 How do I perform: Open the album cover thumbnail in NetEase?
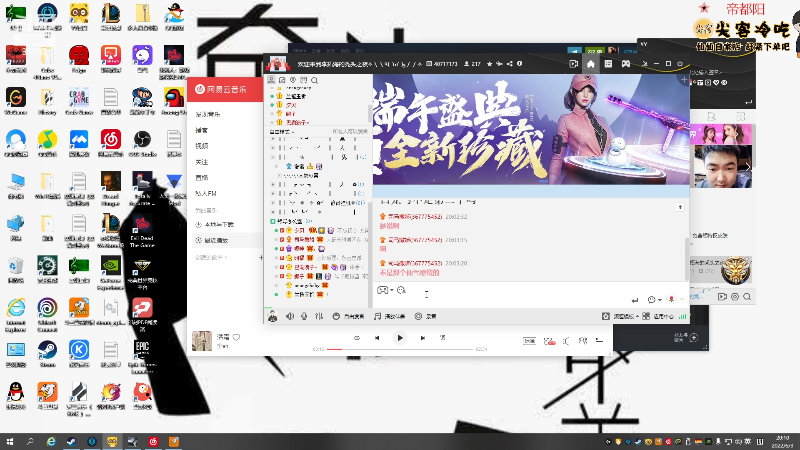pyautogui.click(x=202, y=341)
